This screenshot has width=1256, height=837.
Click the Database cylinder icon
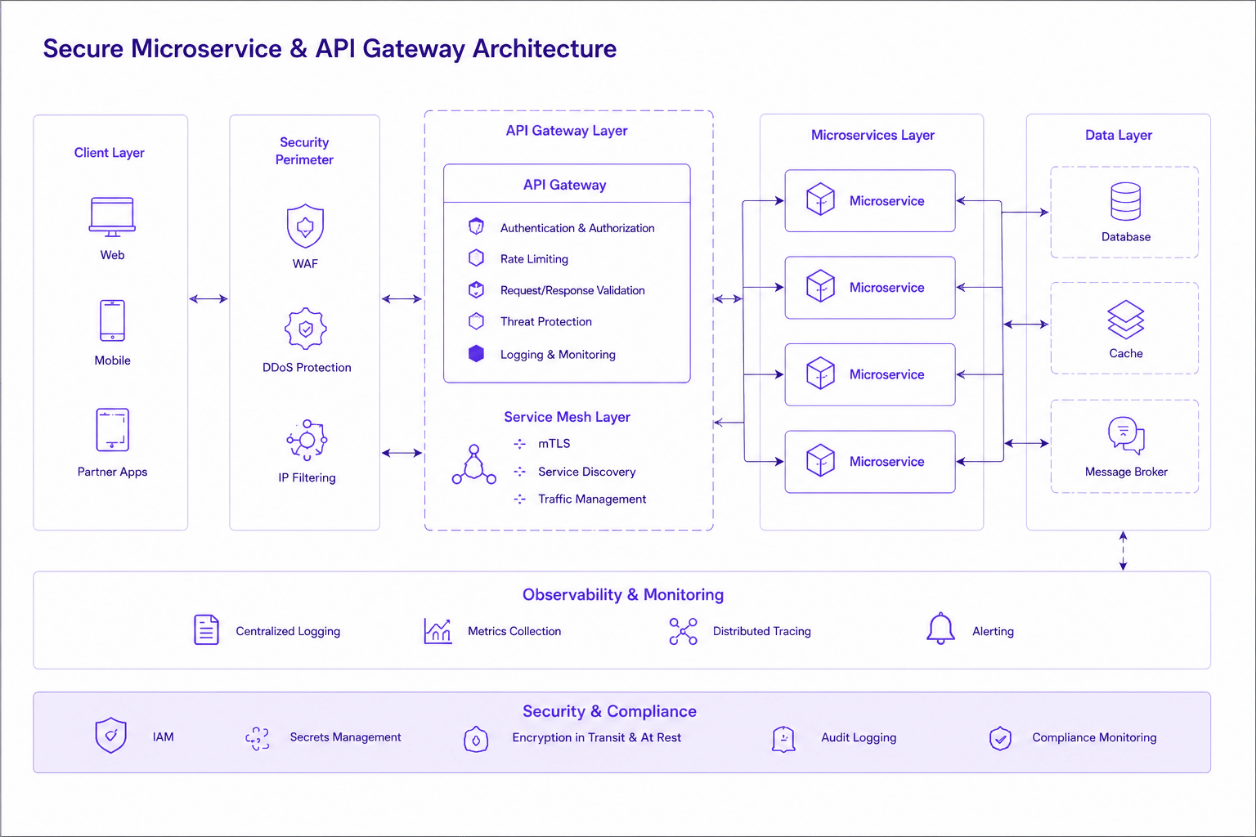pyautogui.click(x=1125, y=202)
